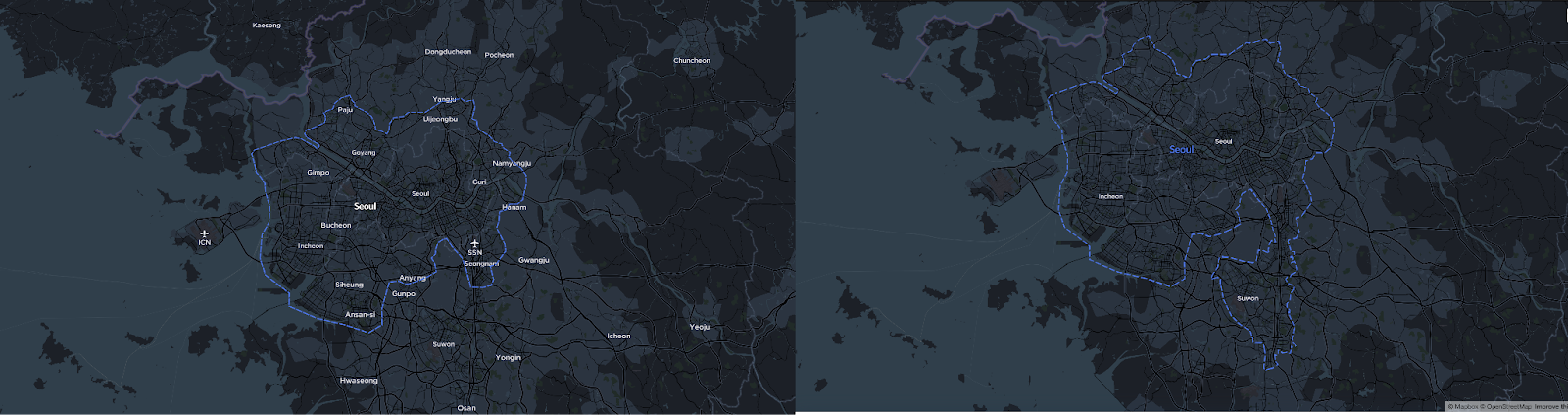This screenshot has width=1568, height=415.
Task: Select the Icheon city label
Action: [x=618, y=337]
